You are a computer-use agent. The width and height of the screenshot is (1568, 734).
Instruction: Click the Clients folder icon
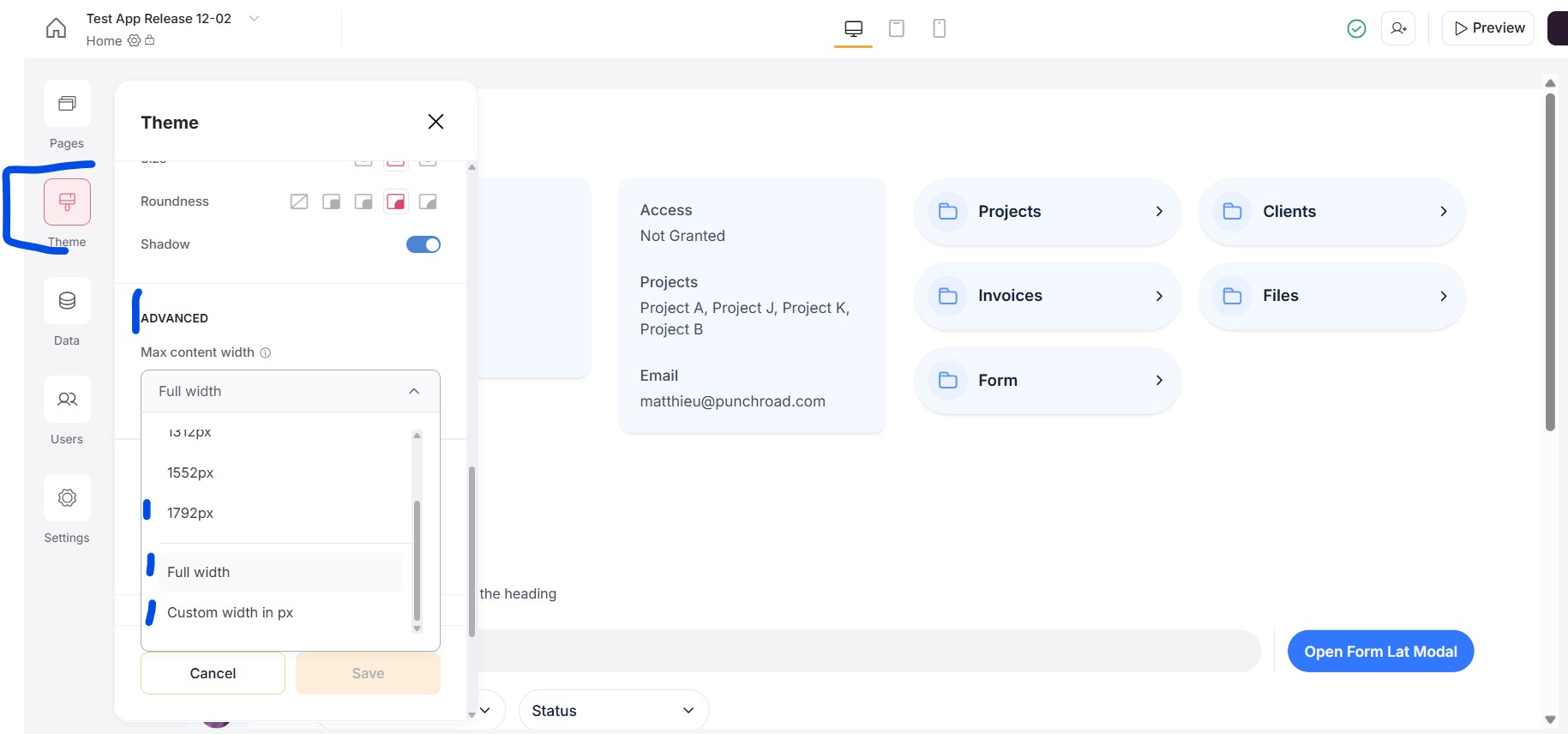click(x=1232, y=211)
